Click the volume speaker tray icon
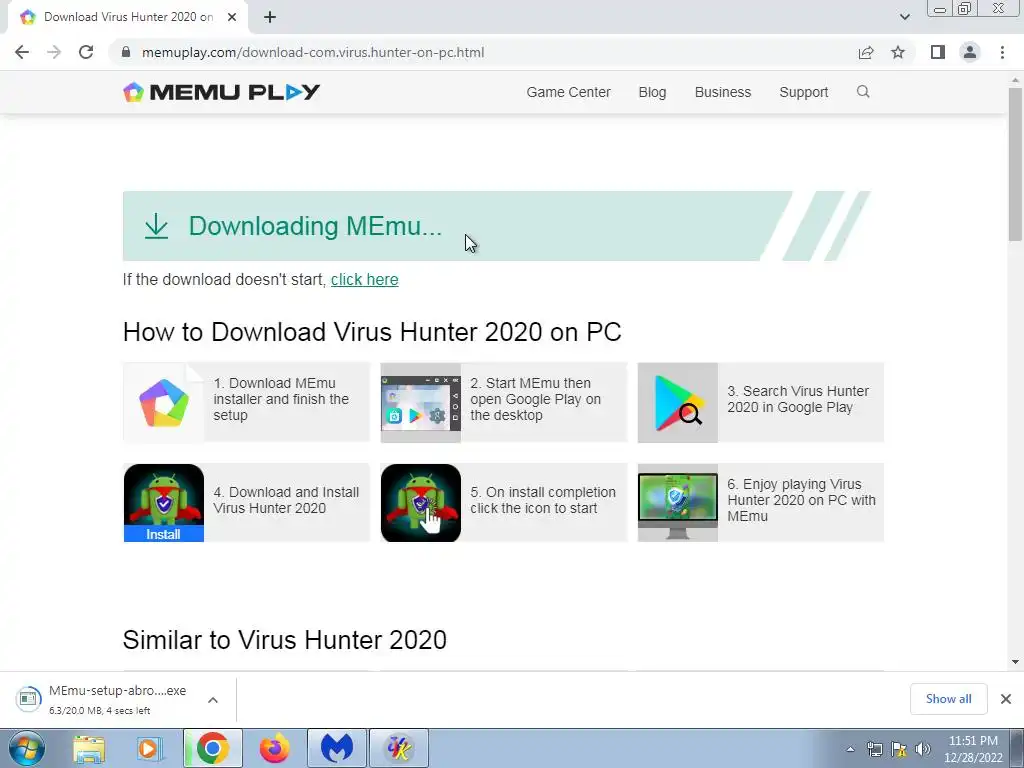 [922, 749]
